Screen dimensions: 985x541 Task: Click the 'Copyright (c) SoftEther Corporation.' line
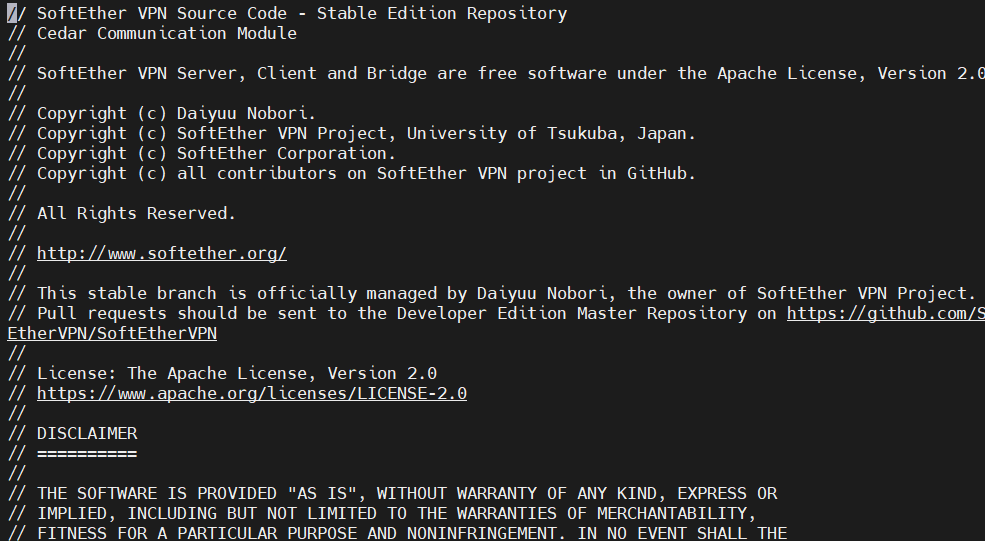[x=202, y=153]
